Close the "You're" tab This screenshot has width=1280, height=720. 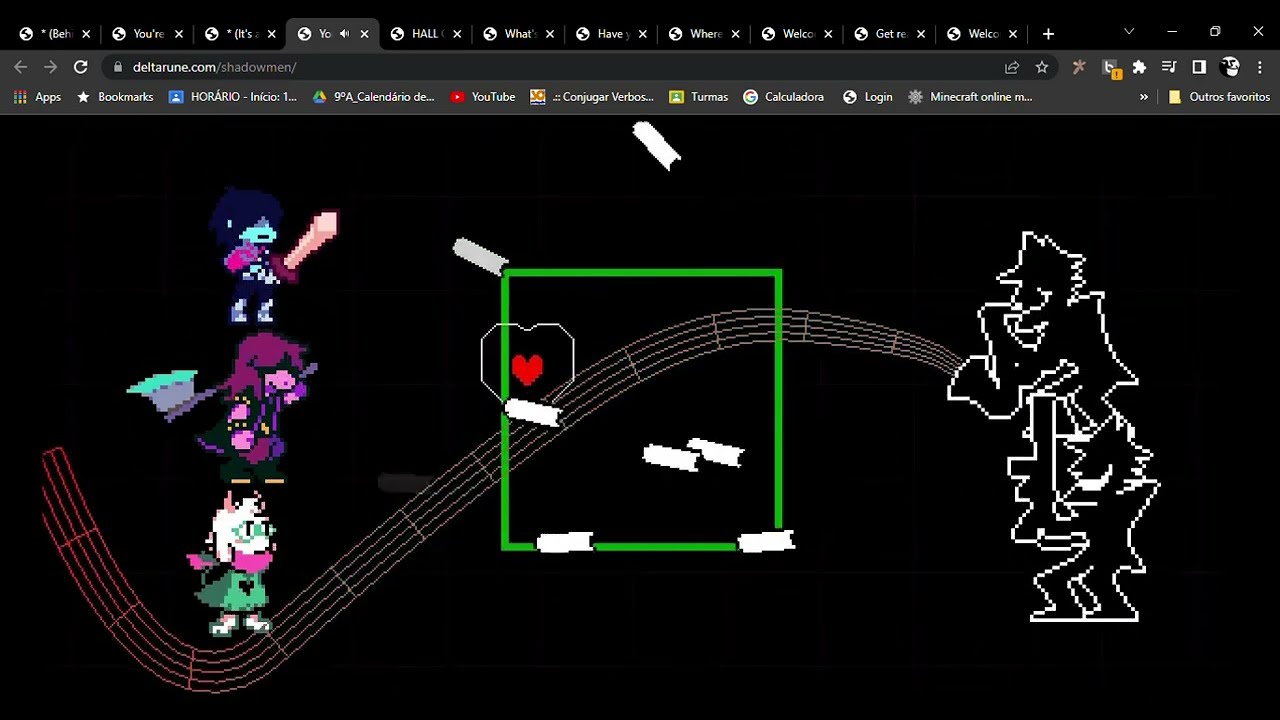(179, 34)
